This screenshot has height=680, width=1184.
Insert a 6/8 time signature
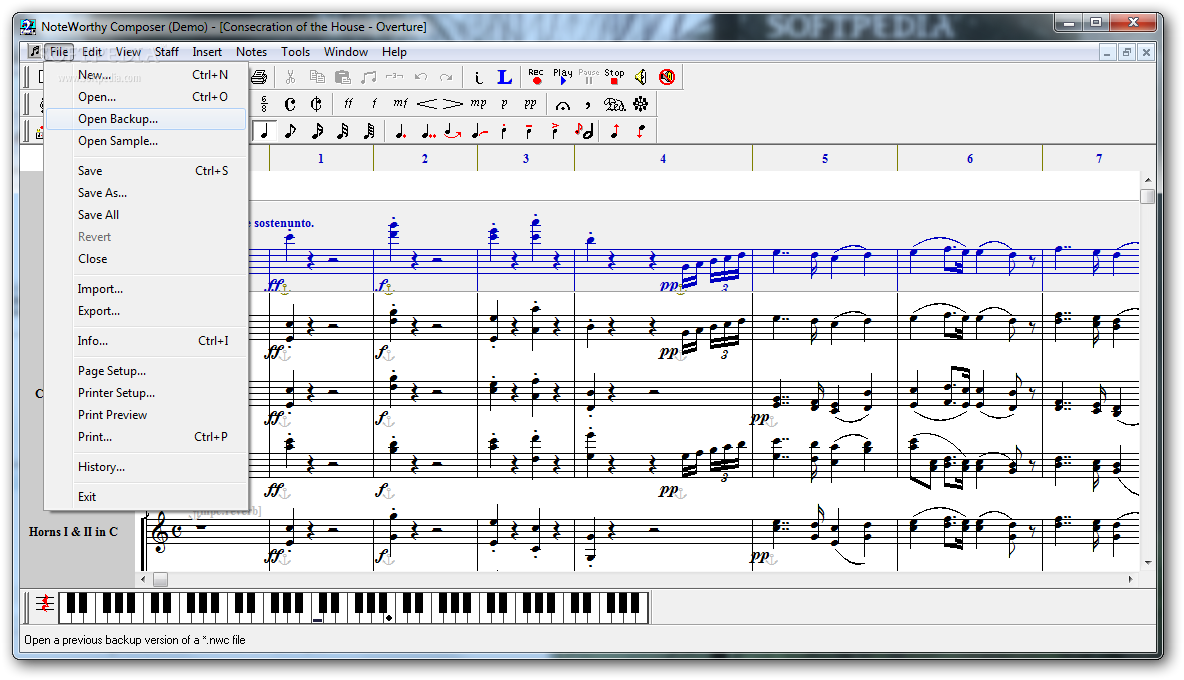(x=264, y=104)
